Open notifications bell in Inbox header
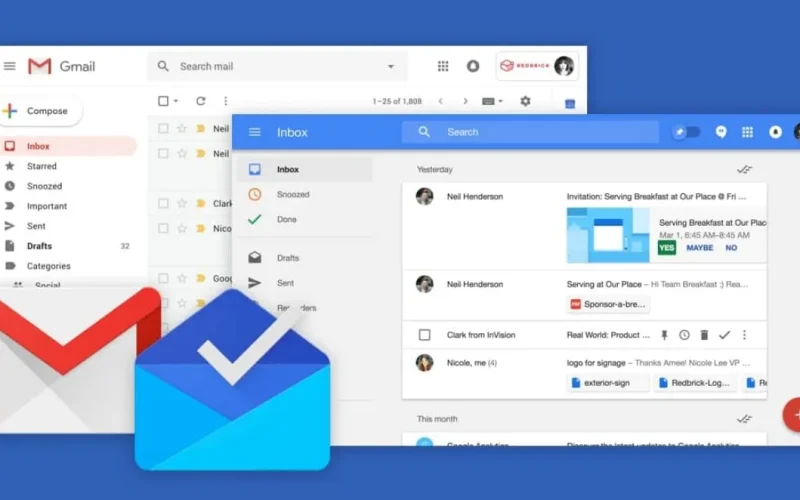800x500 pixels. click(775, 132)
